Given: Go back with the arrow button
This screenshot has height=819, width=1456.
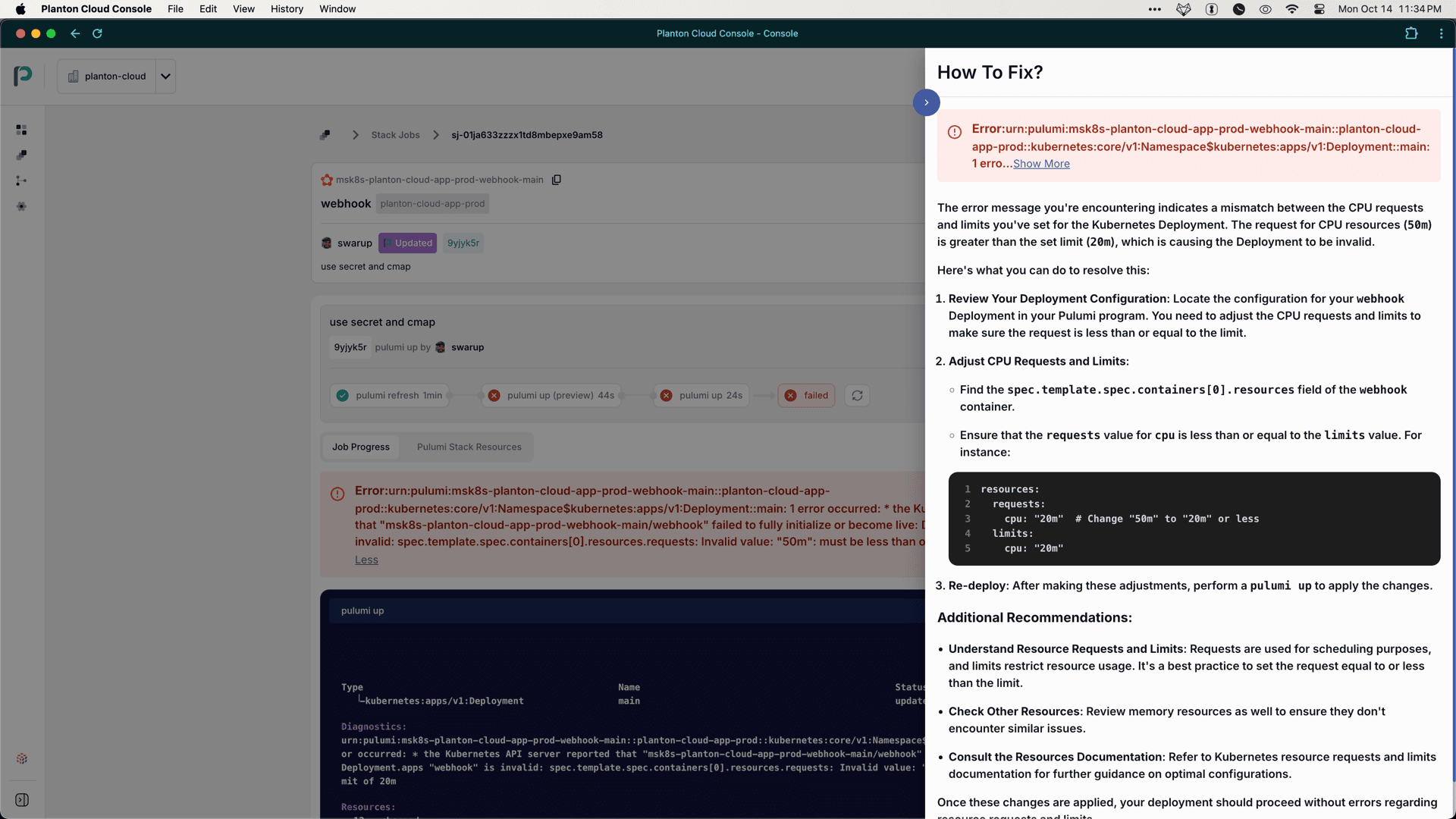Looking at the screenshot, I should click(75, 33).
